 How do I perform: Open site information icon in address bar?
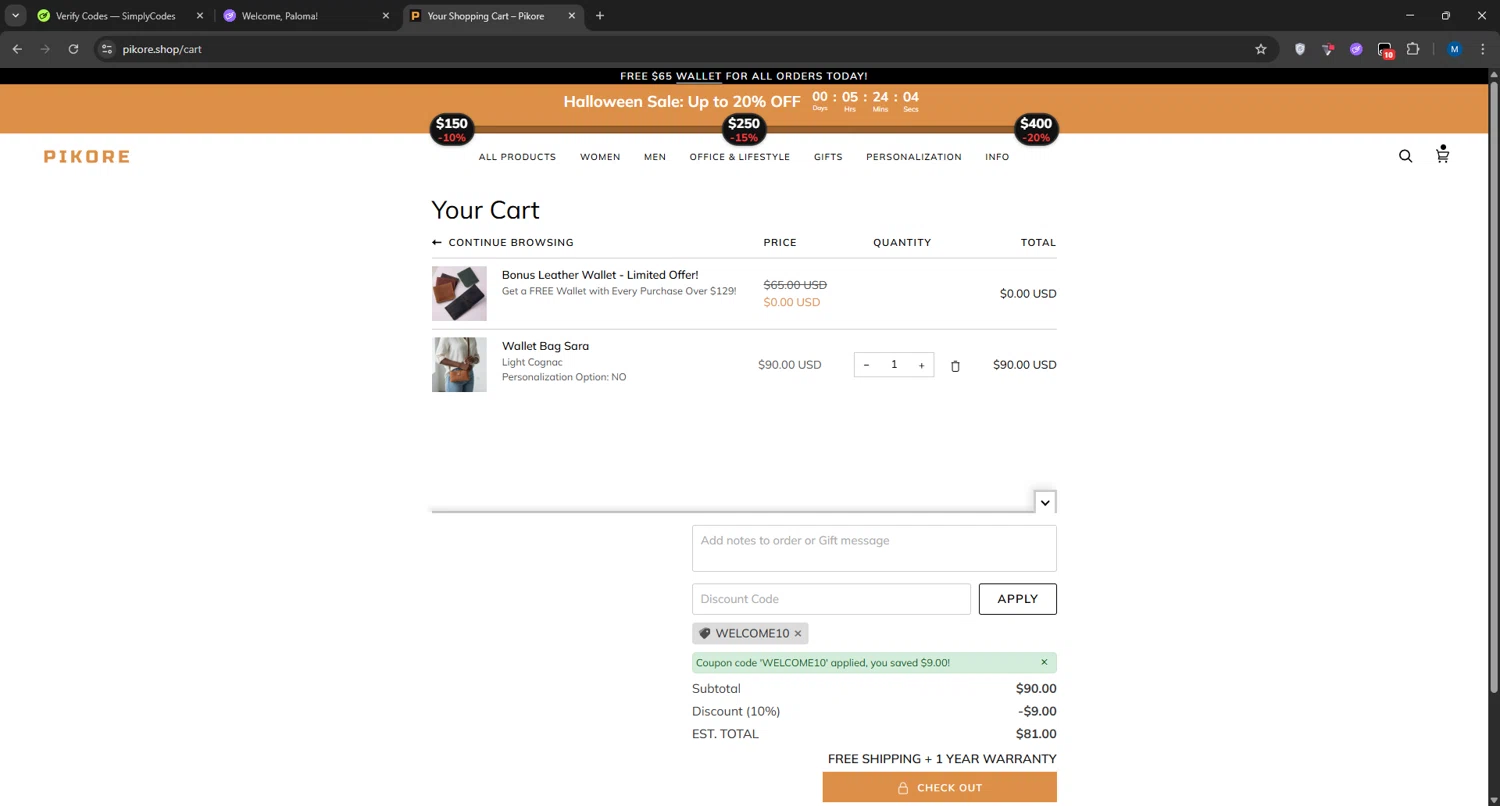108,49
